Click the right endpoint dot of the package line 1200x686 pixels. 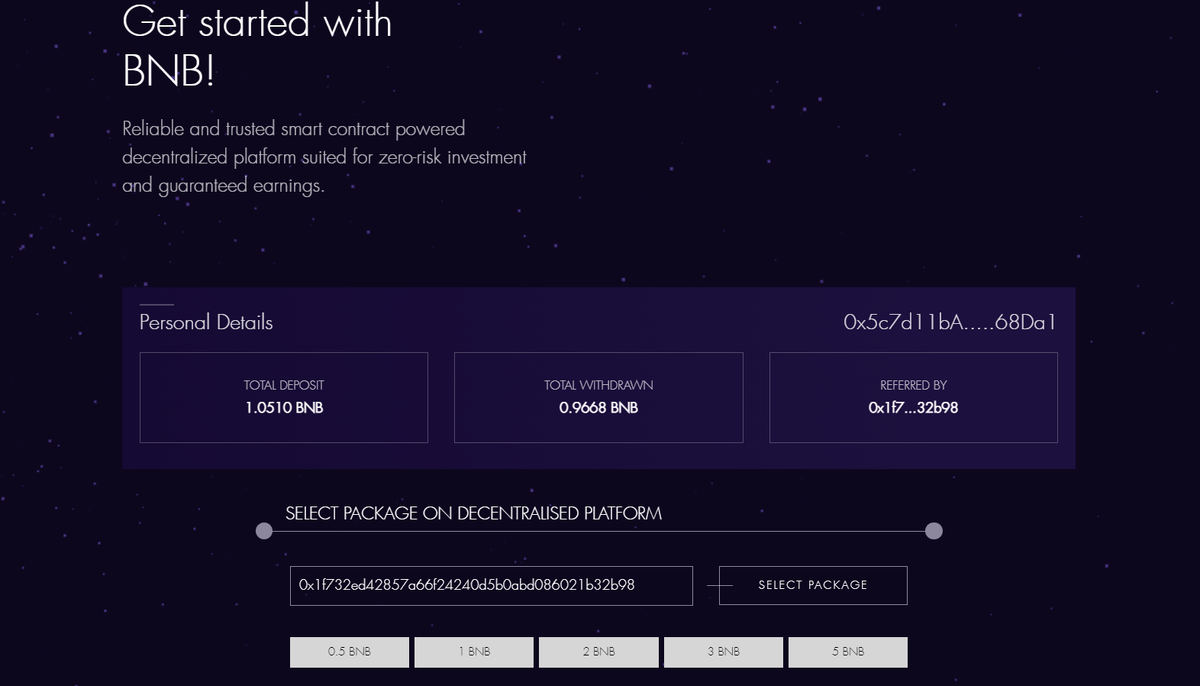(933, 531)
